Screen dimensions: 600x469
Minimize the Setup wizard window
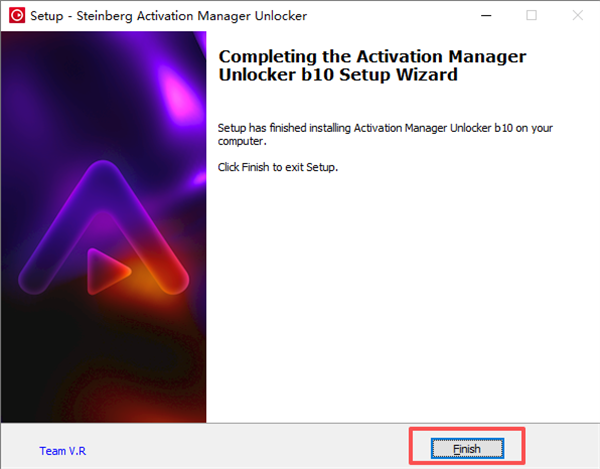[486, 16]
